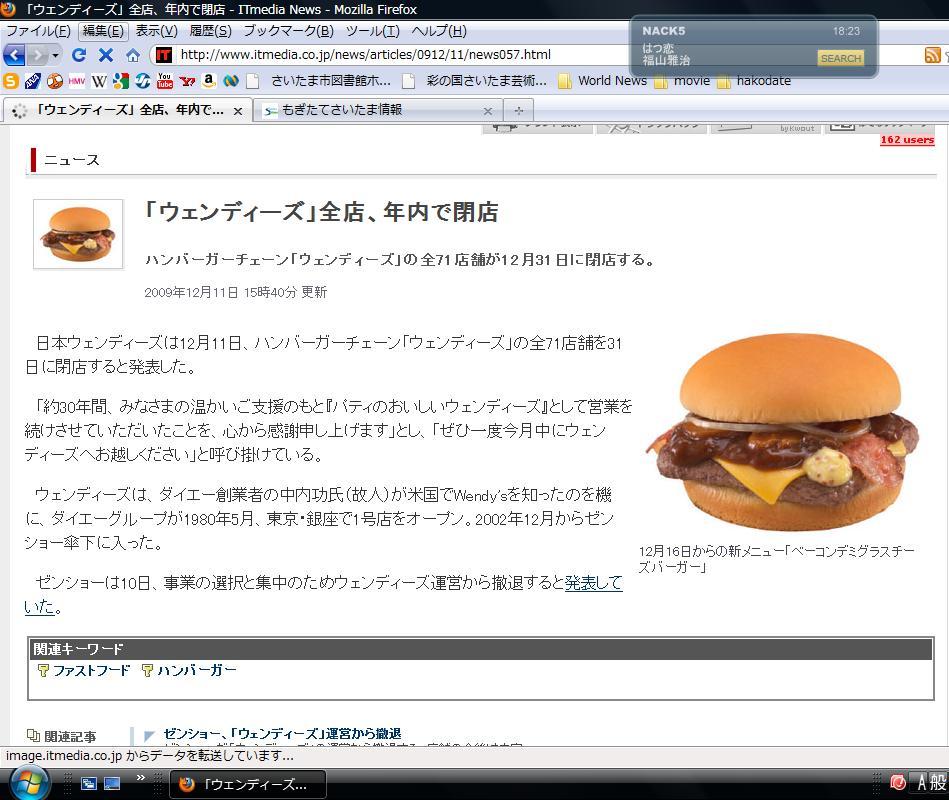Click the switch-windows quick launch icon
The width and height of the screenshot is (949, 800).
89,784
